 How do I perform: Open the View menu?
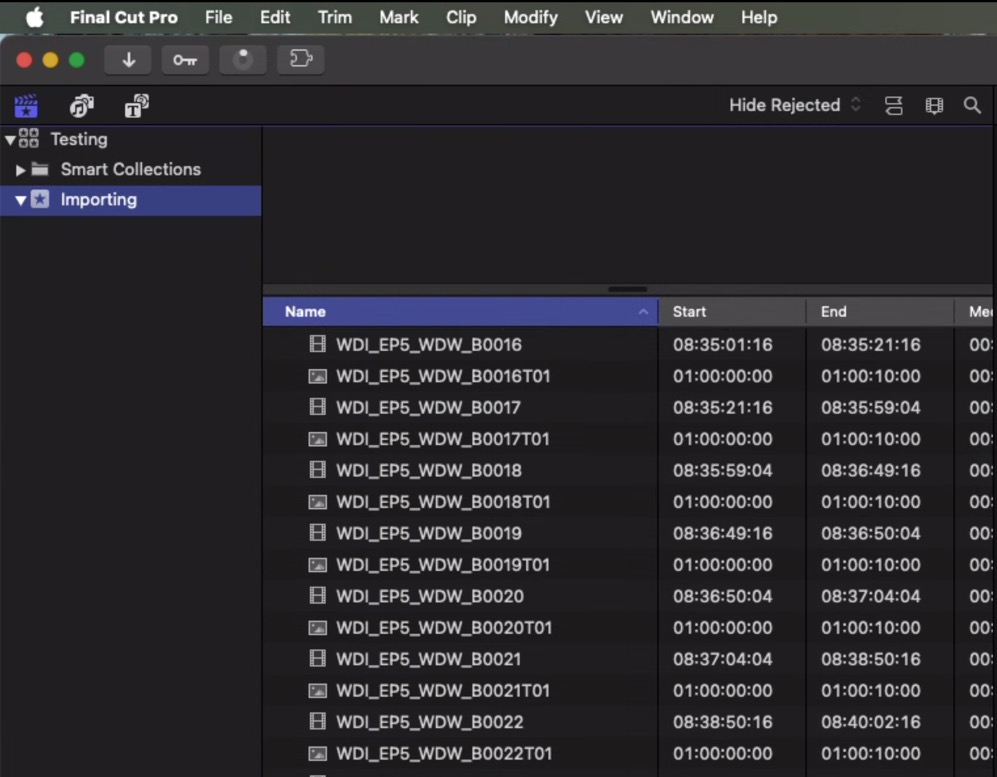pyautogui.click(x=603, y=17)
